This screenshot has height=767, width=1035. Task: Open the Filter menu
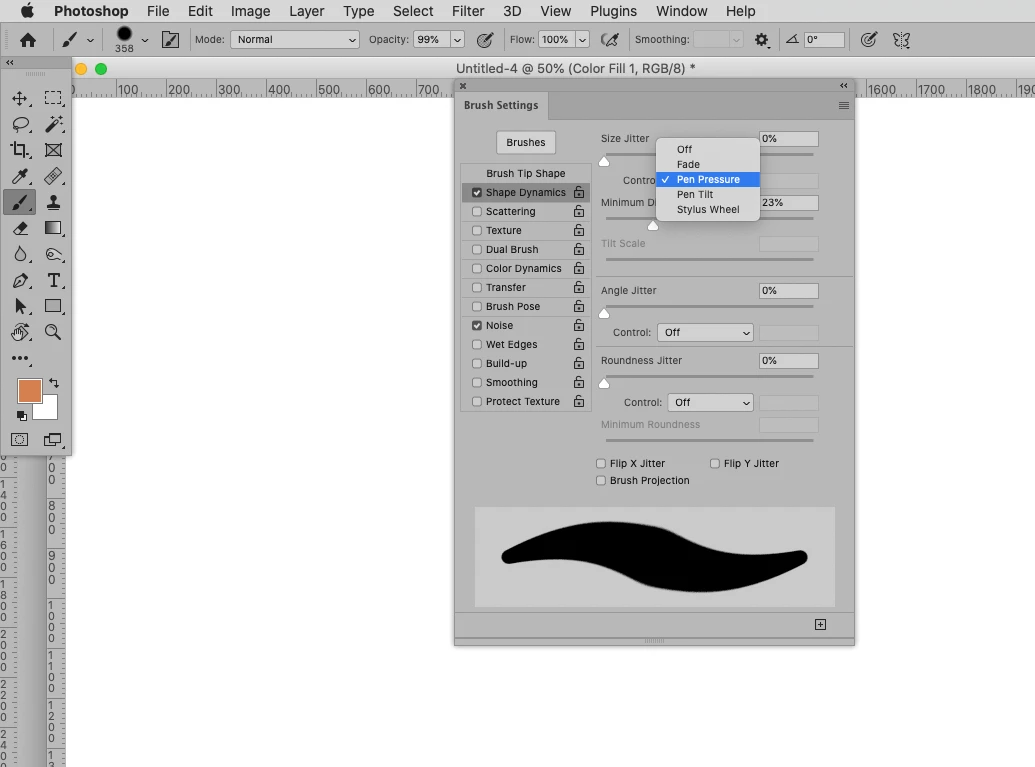pyautogui.click(x=468, y=11)
